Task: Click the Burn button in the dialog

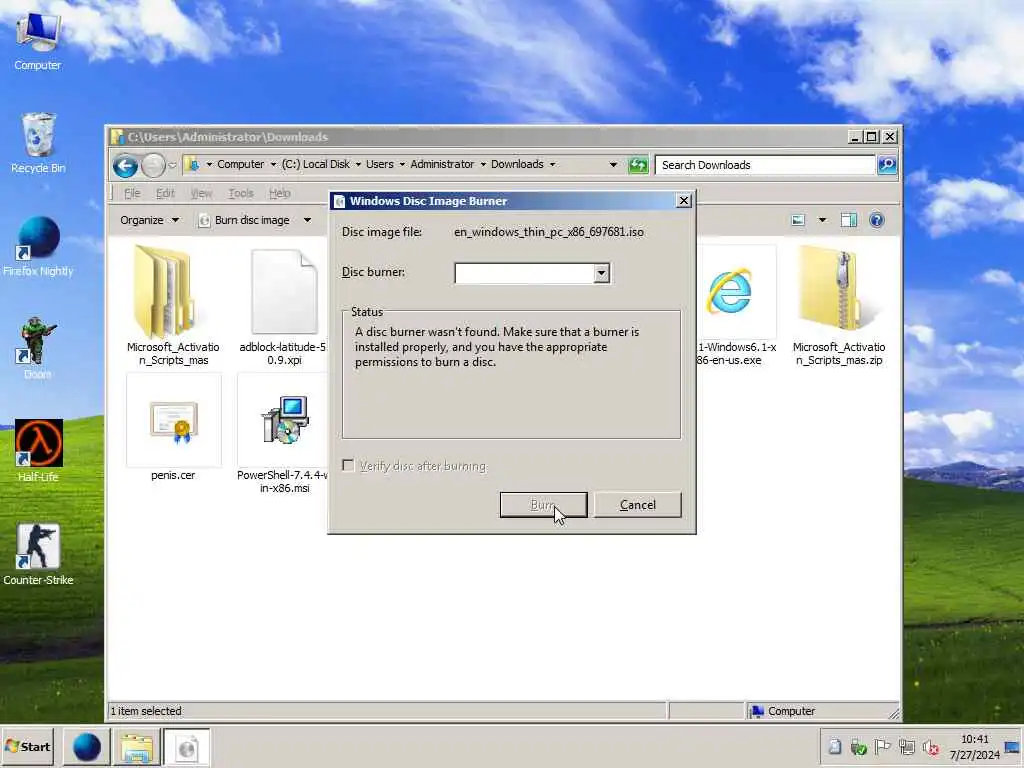Action: (x=543, y=505)
